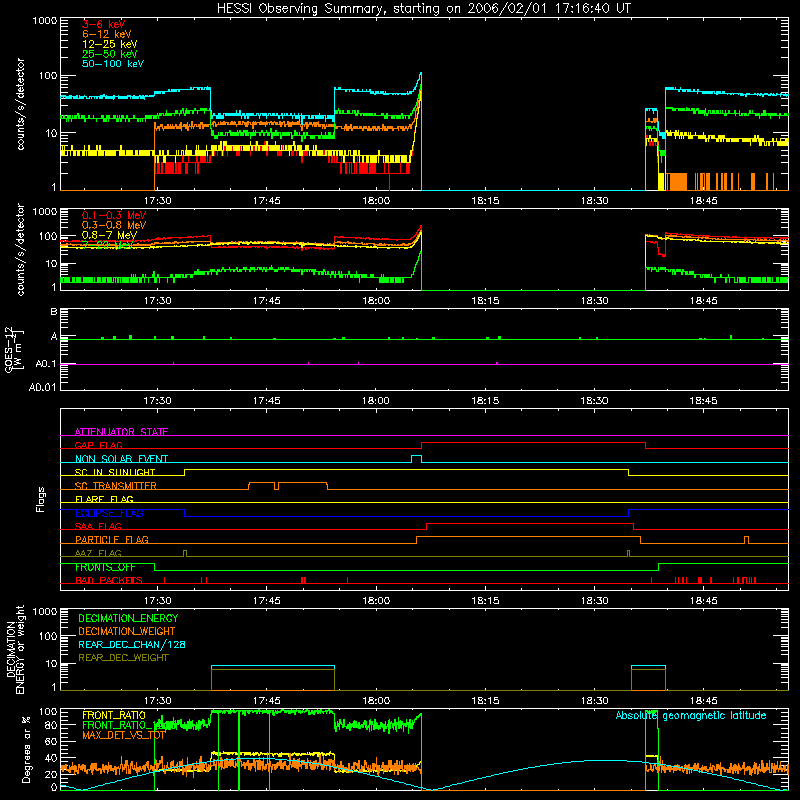This screenshot has width=800, height=800.
Task: Select the yellow FRONT_RATIO legend label
Action: click(114, 715)
